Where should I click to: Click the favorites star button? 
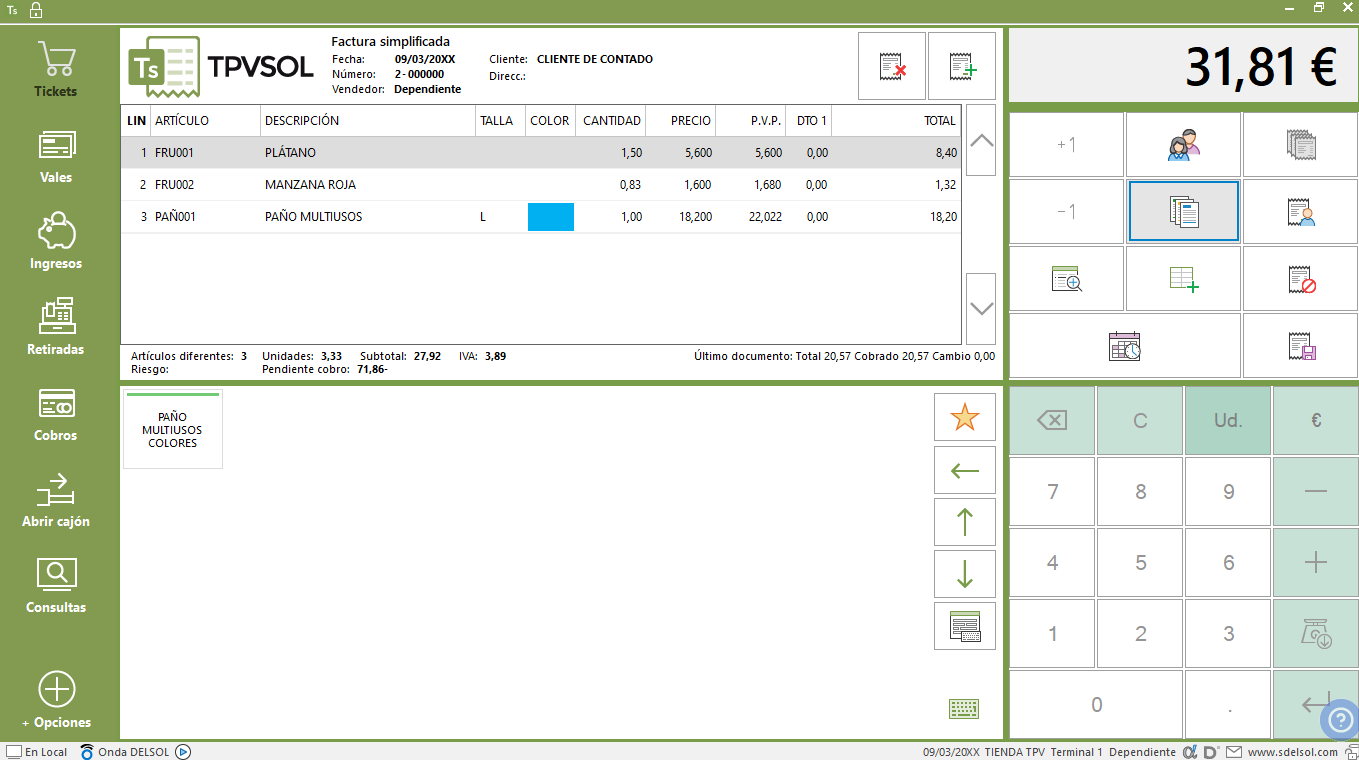[964, 417]
